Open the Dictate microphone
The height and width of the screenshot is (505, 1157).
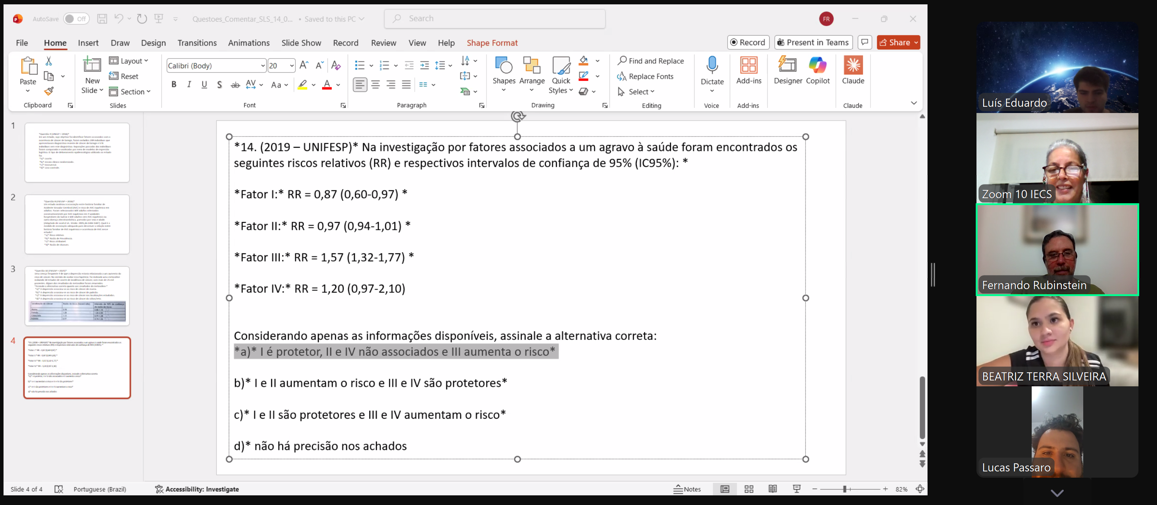coord(712,65)
